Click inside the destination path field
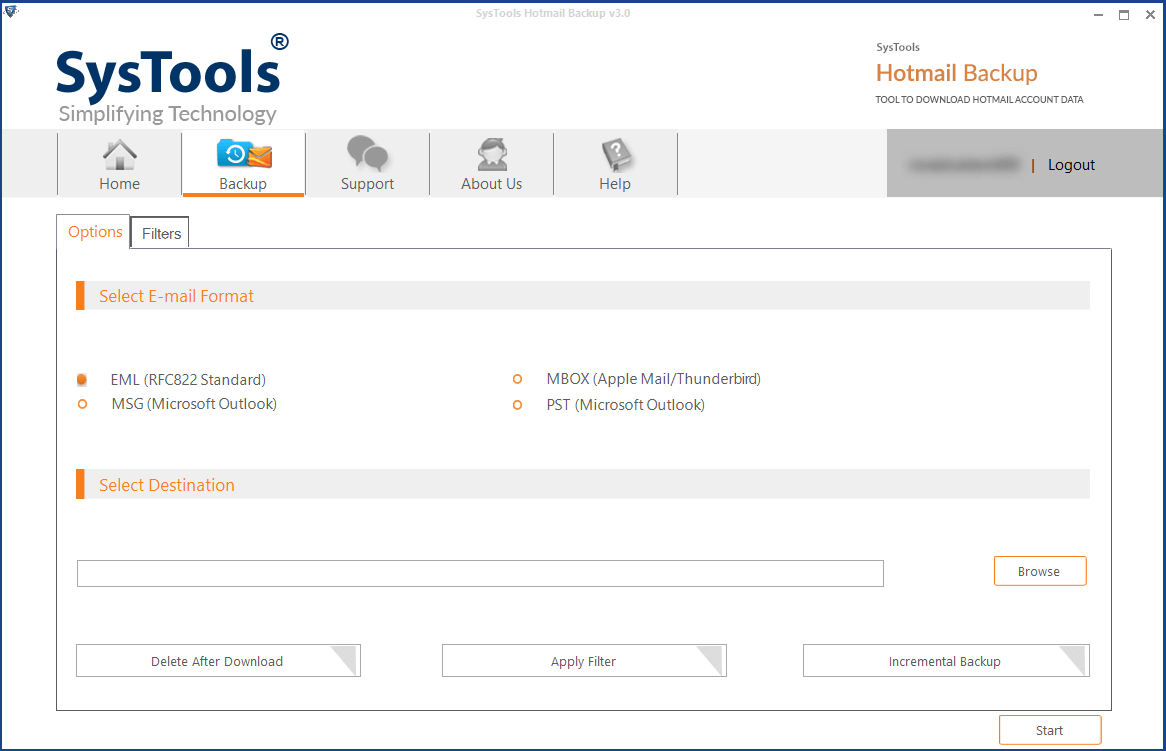Screen dimensions: 1166x751 coord(480,573)
